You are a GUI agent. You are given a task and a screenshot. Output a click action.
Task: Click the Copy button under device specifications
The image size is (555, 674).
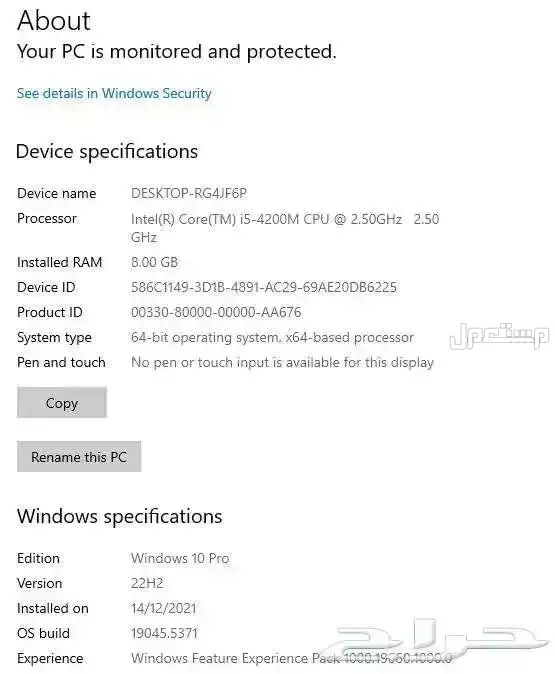pyautogui.click(x=62, y=402)
